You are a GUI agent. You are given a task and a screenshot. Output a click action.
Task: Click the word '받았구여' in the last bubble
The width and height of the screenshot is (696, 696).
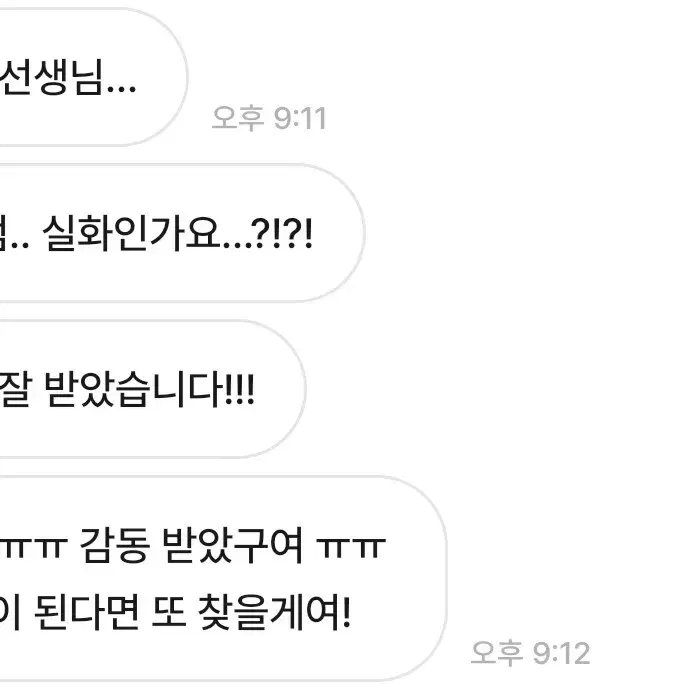(x=233, y=545)
